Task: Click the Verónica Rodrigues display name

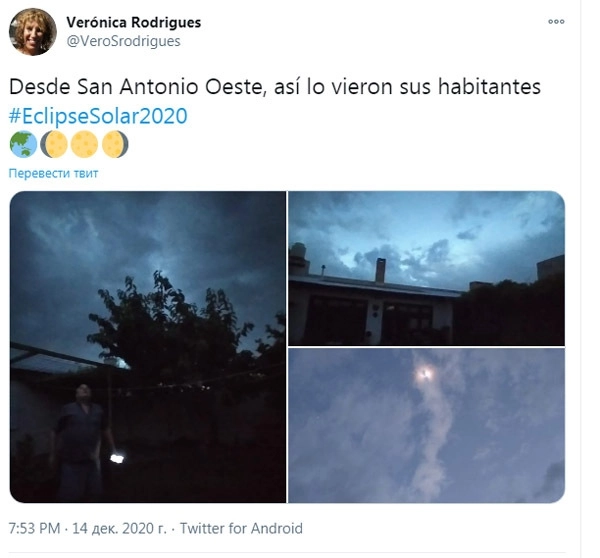Action: [x=134, y=22]
